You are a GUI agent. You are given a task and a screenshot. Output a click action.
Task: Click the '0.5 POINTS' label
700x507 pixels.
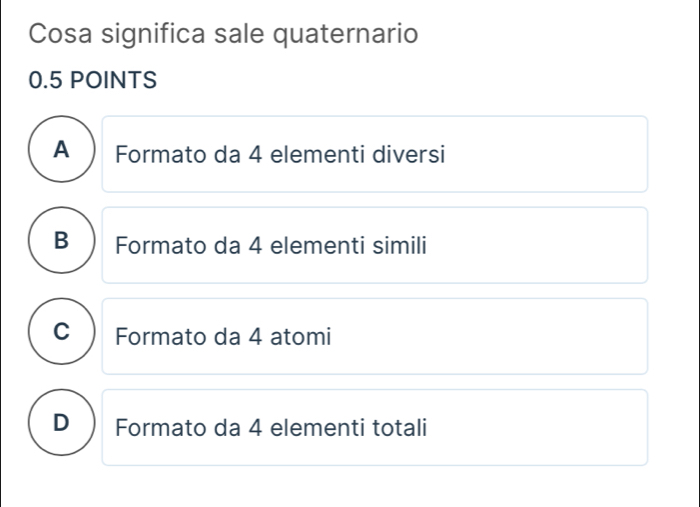click(93, 81)
